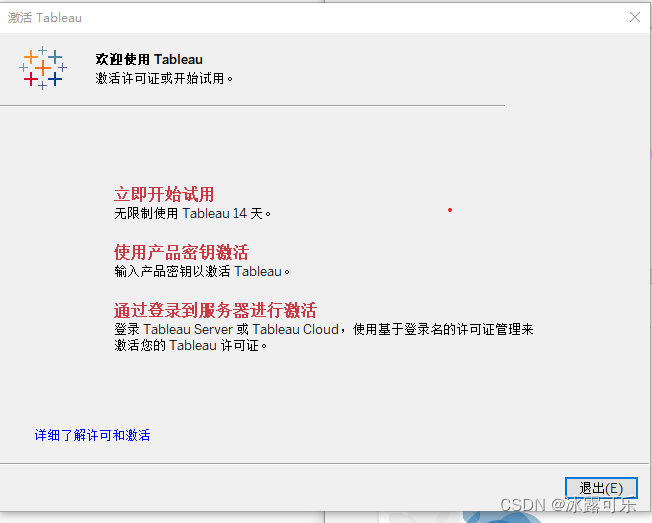This screenshot has width=652, height=523.
Task: Click the 登录 Tableau Server 或 Tableau Cloud description
Action: coord(324,337)
